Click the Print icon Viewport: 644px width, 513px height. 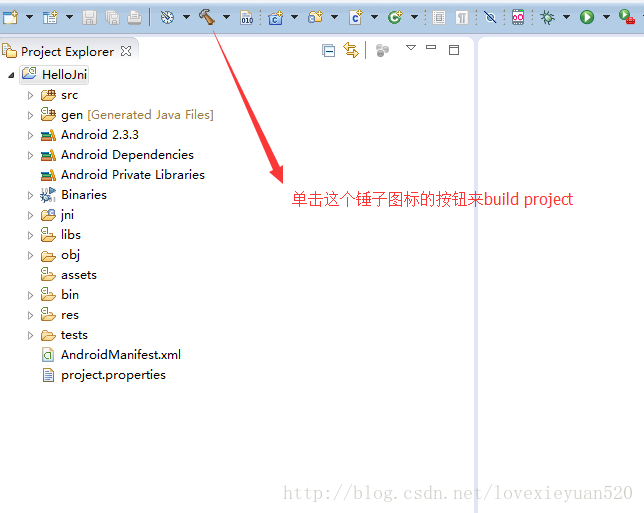[134, 17]
